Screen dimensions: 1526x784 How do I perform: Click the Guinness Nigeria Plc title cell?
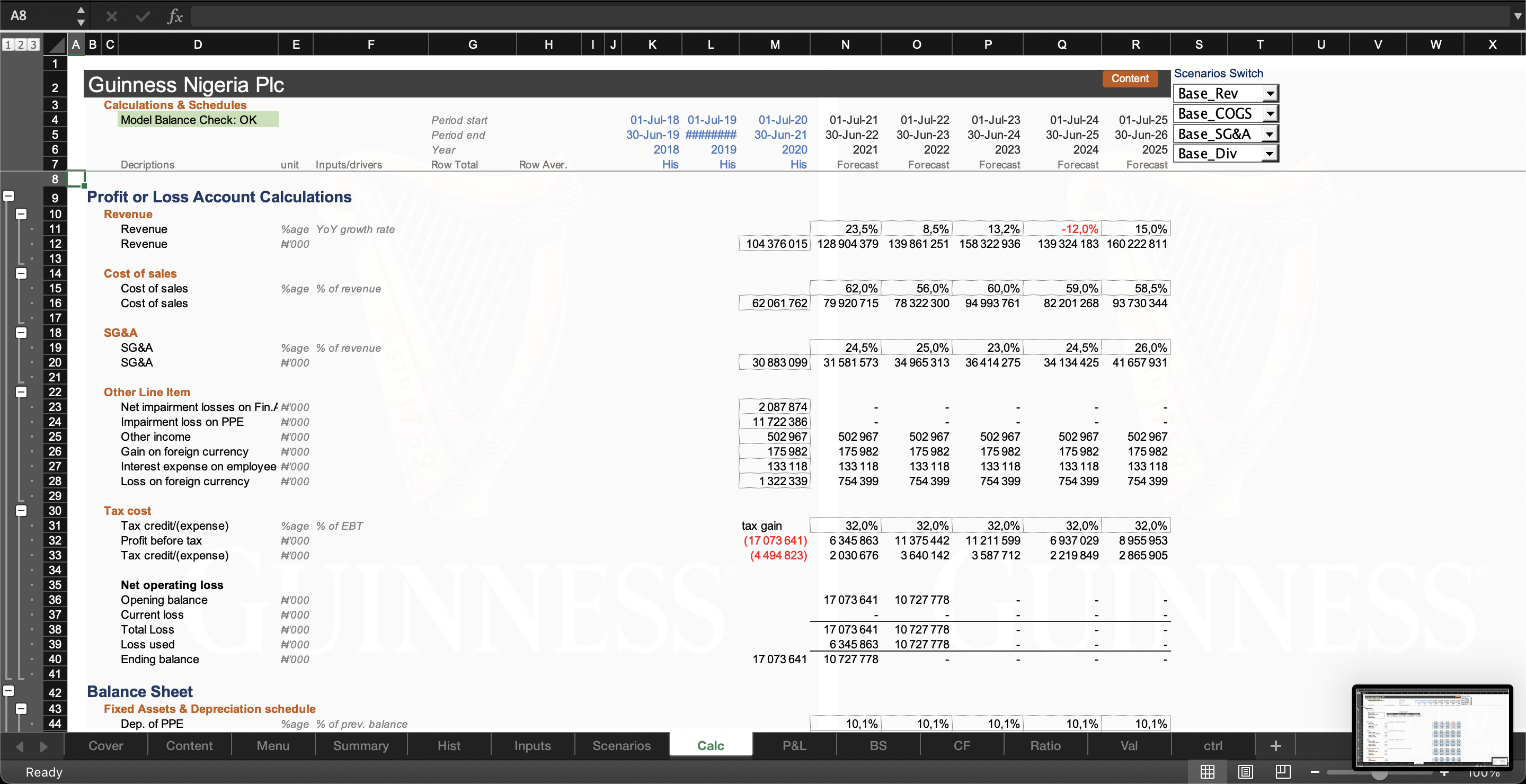pyautogui.click(x=186, y=85)
